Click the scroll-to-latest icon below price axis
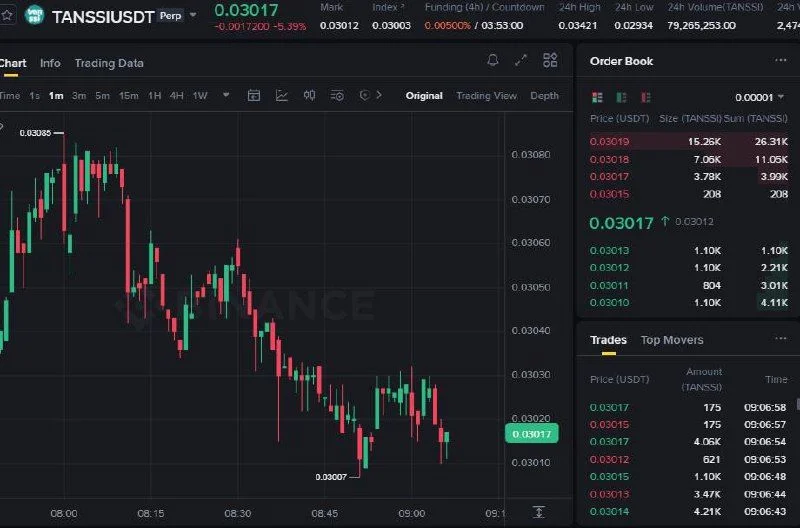The width and height of the screenshot is (800, 528). 539,512
